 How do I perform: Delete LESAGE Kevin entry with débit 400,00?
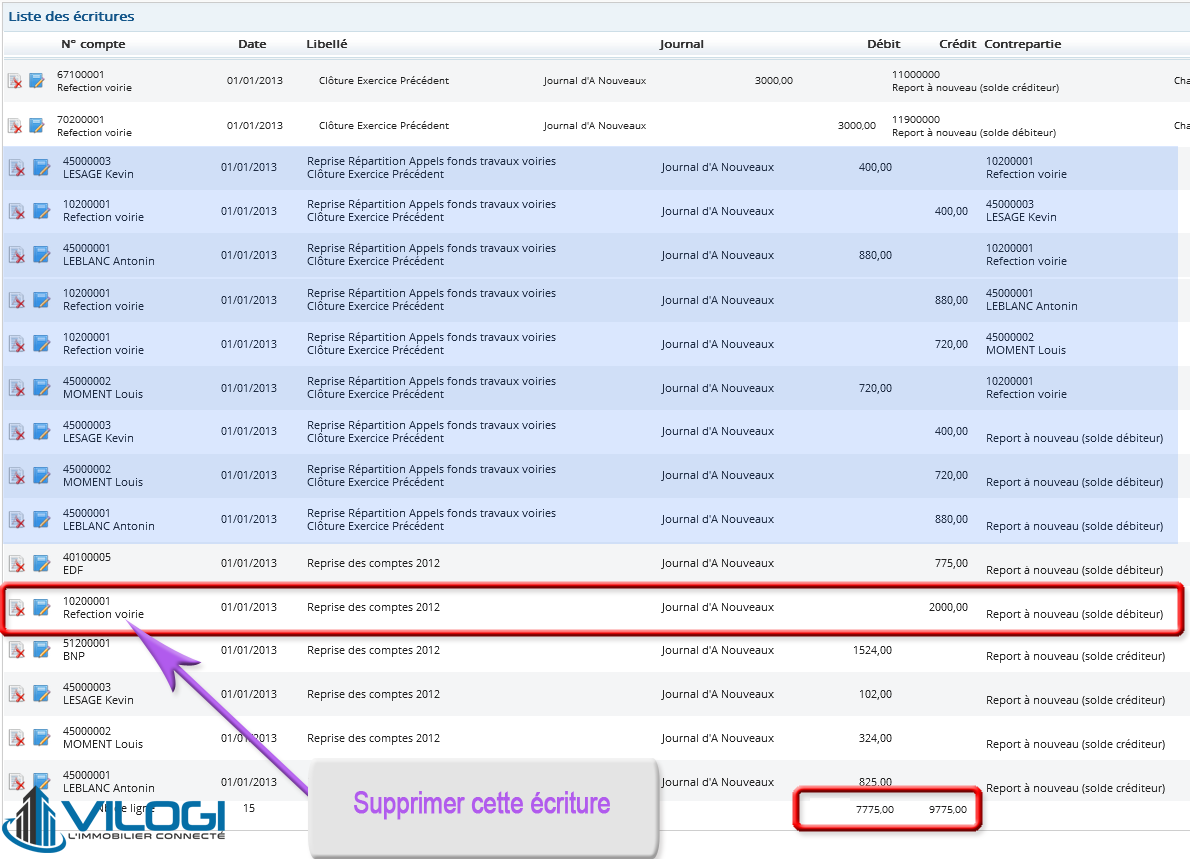[x=17, y=168]
